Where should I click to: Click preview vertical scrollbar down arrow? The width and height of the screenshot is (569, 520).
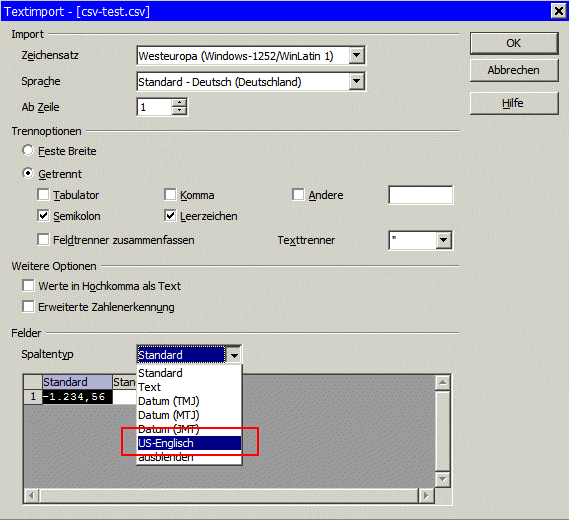pyautogui.click(x=443, y=479)
